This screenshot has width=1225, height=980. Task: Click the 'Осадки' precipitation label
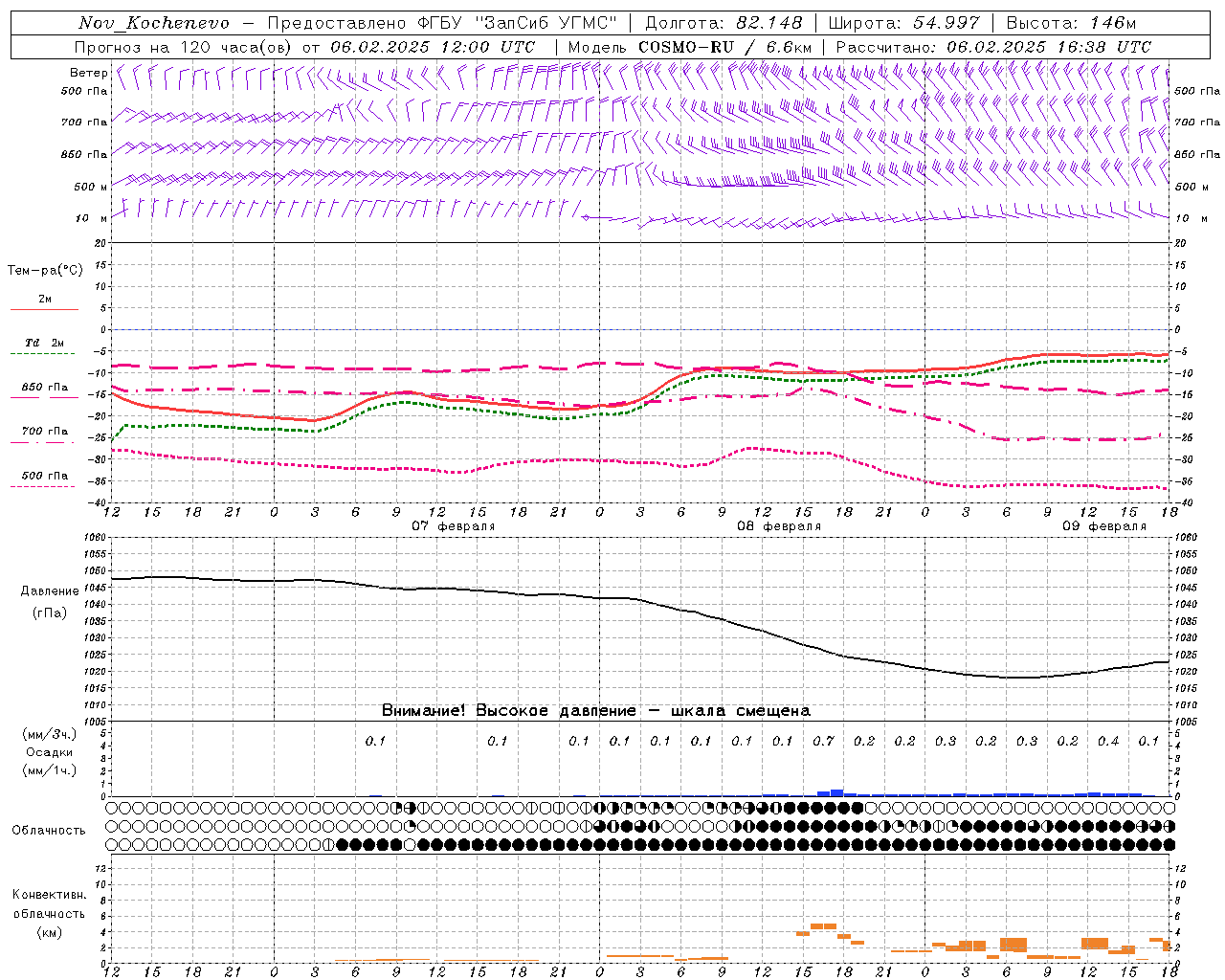coord(49,752)
